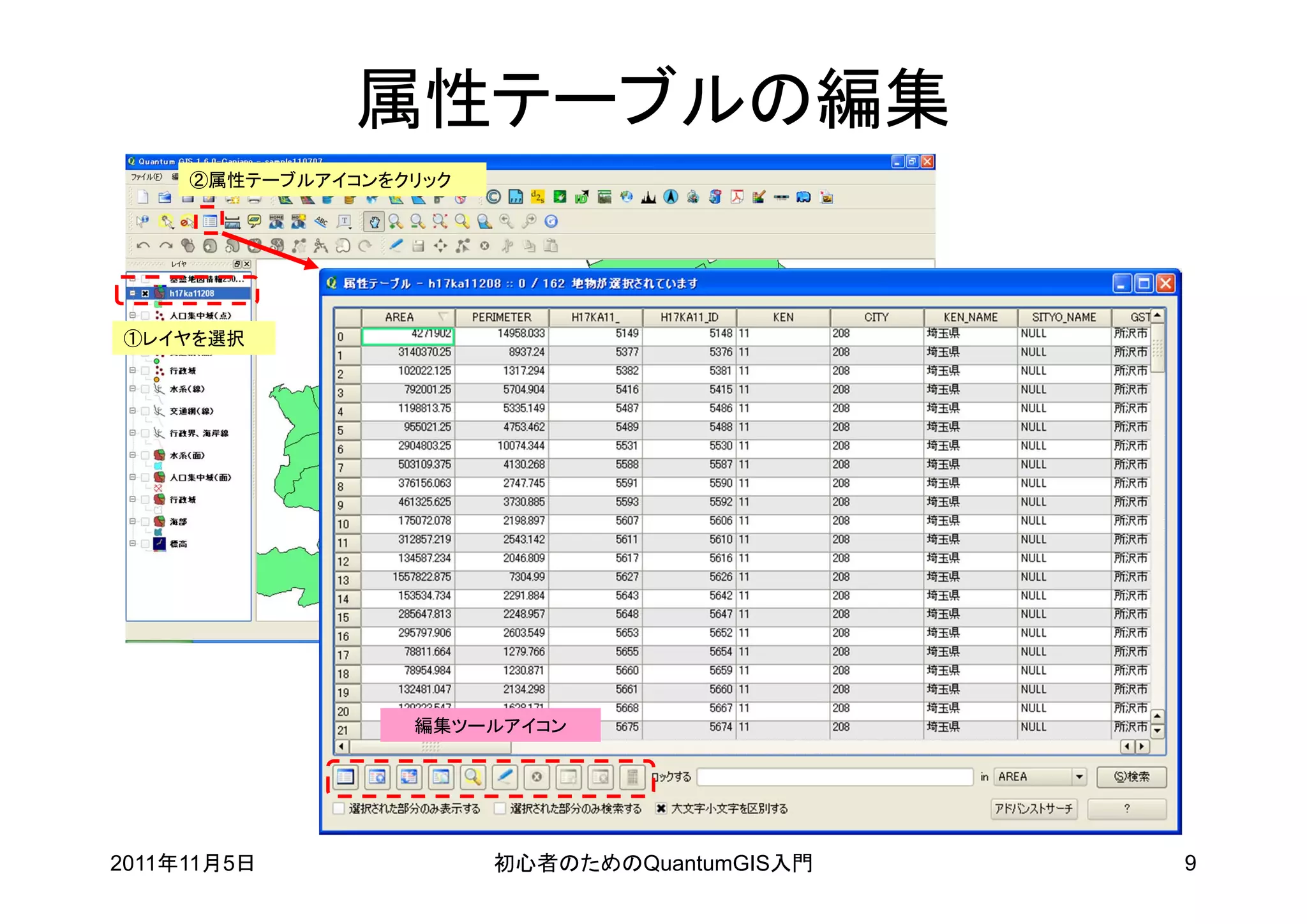Click Move Selection to Top icon
1307x924 pixels.
coord(377,777)
